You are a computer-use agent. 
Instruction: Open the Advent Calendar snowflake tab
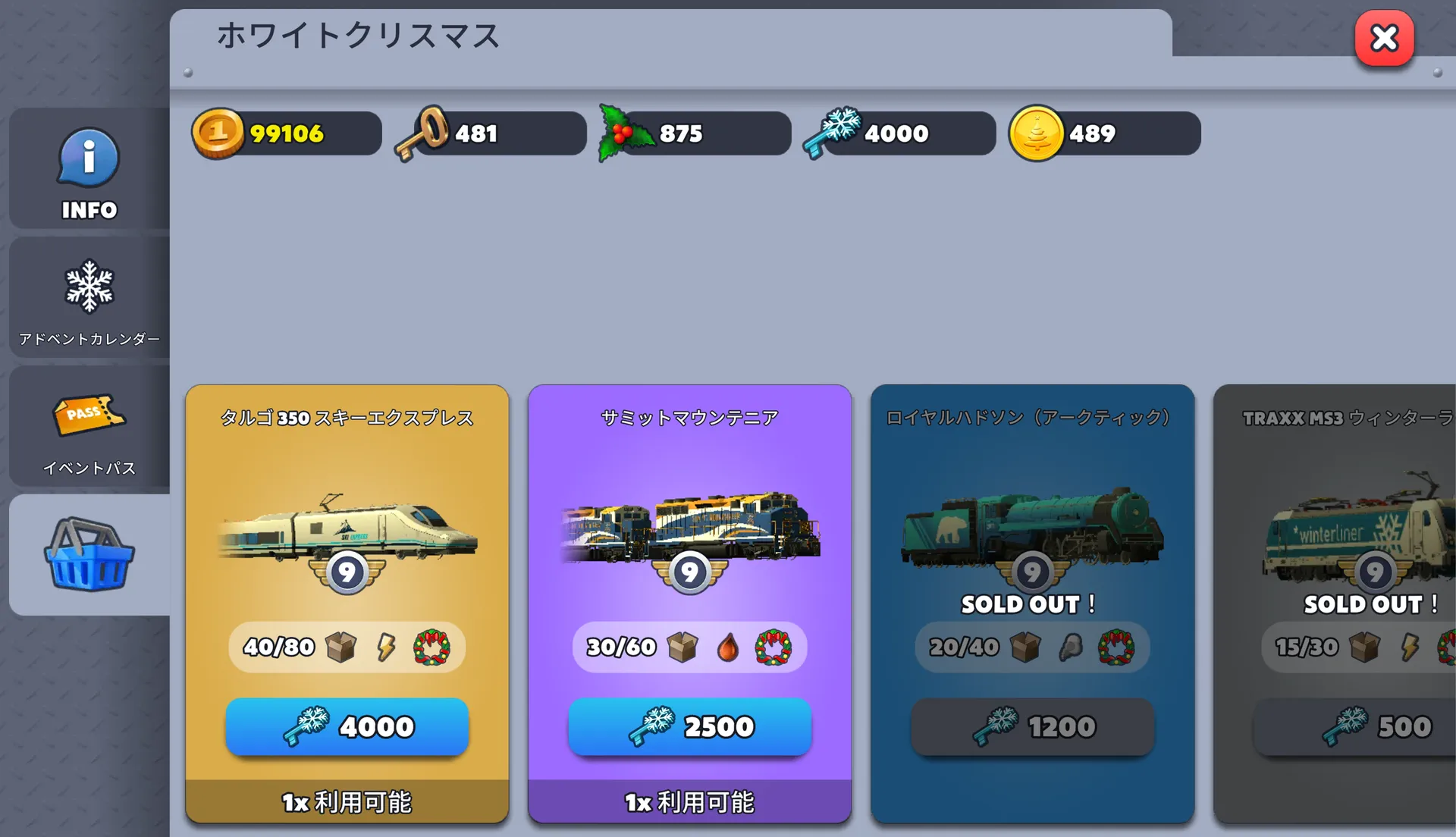tap(89, 297)
